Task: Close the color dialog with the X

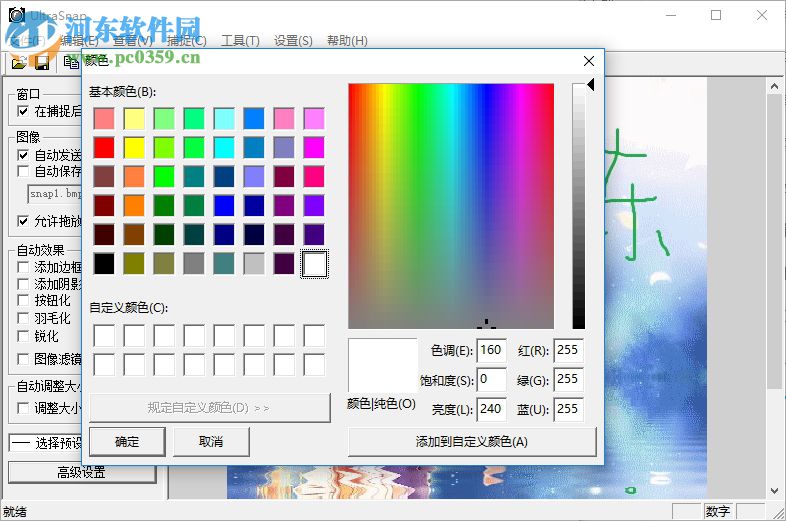Action: tap(589, 61)
